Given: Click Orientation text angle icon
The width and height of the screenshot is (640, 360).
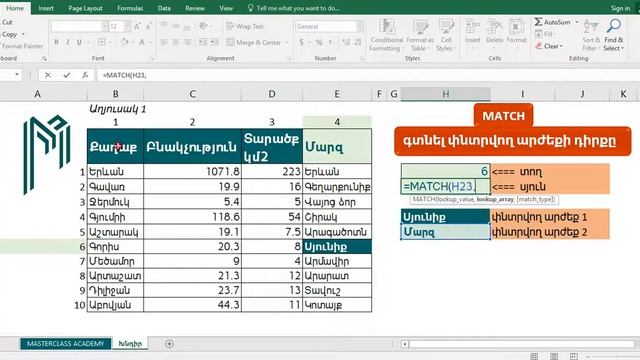Looking at the screenshot, I should pos(203,27).
